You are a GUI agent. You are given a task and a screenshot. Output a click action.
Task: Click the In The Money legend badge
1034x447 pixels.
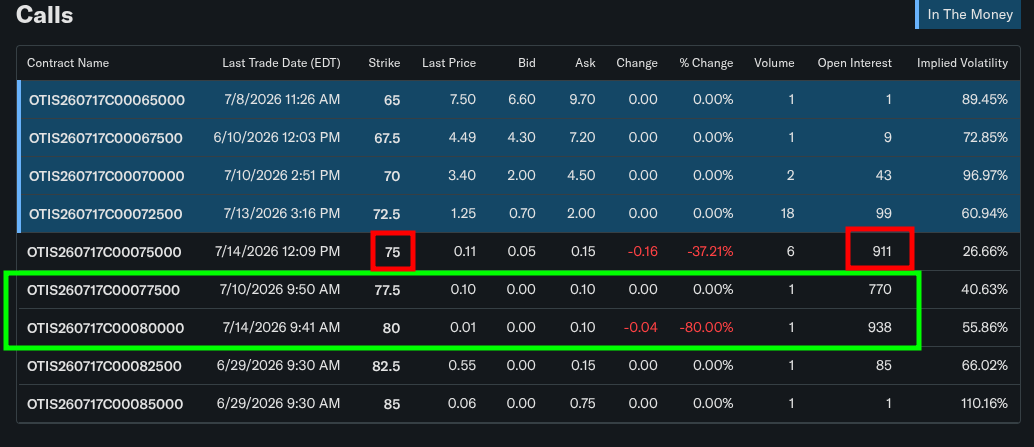968,15
